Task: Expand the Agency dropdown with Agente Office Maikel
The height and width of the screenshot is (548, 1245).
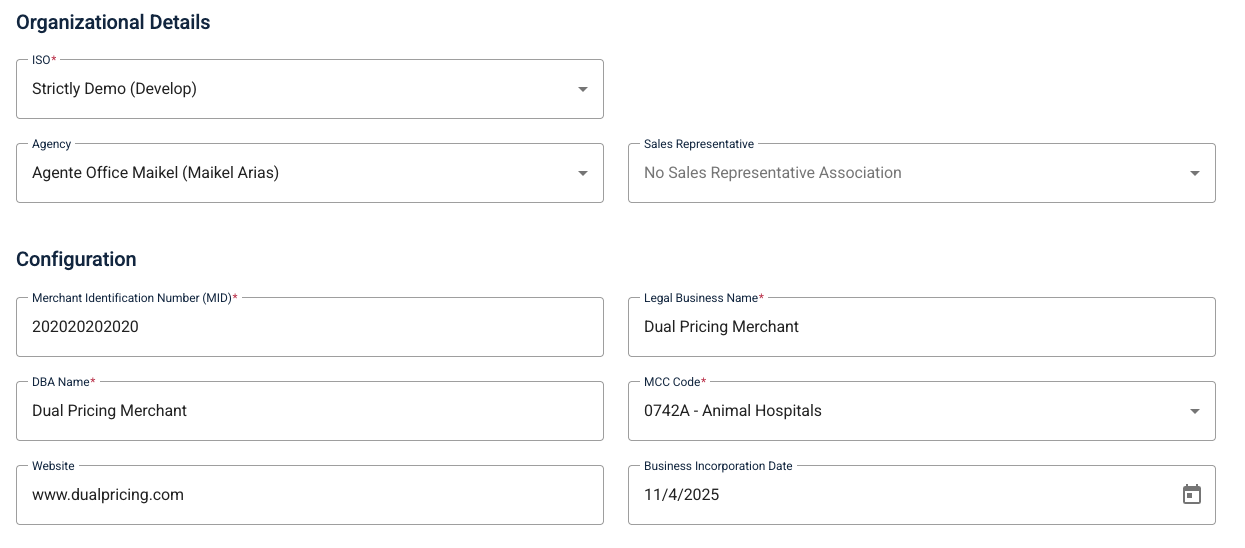Action: point(310,173)
